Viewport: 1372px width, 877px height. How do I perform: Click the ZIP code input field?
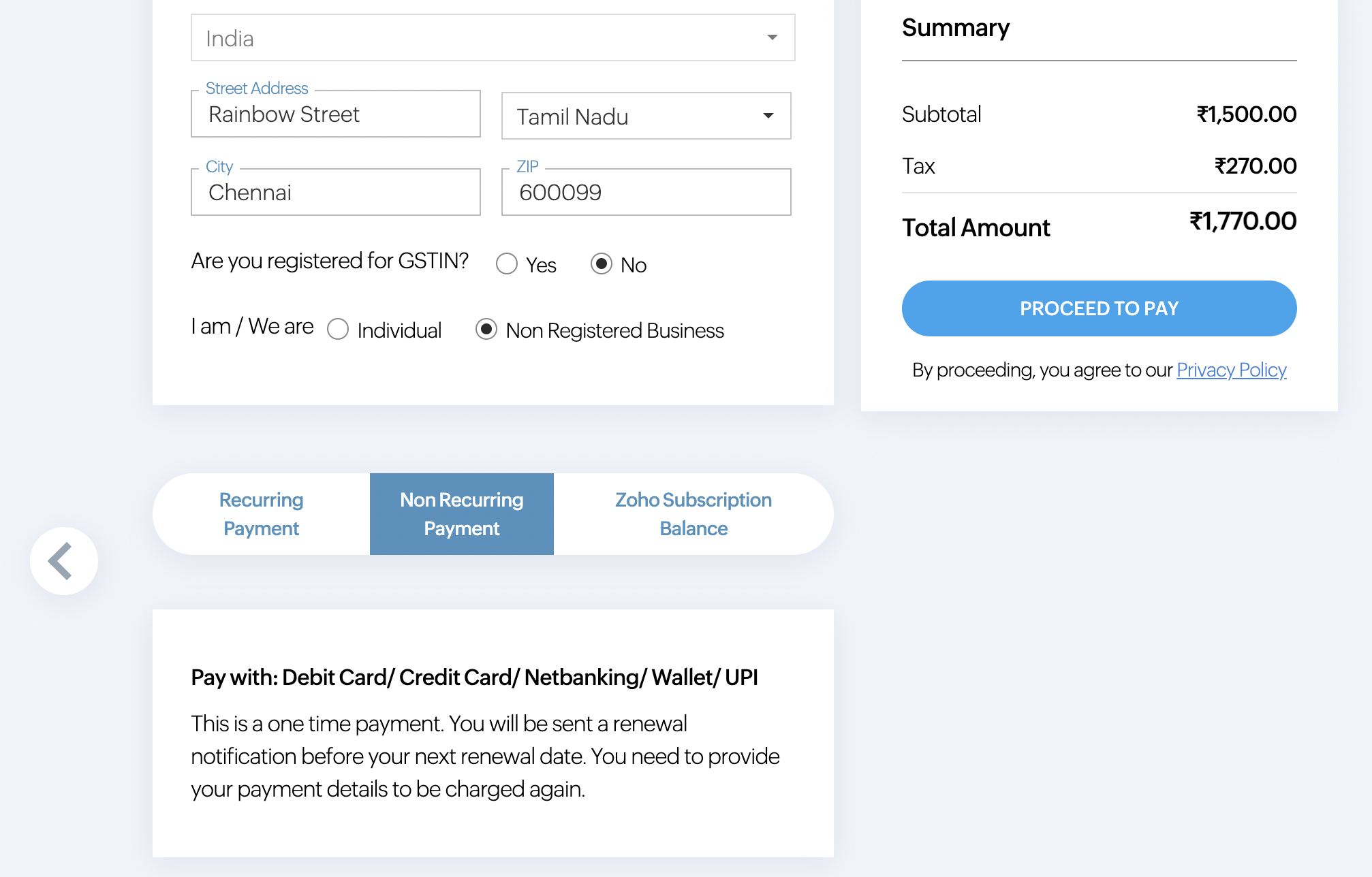pyautogui.click(x=646, y=192)
